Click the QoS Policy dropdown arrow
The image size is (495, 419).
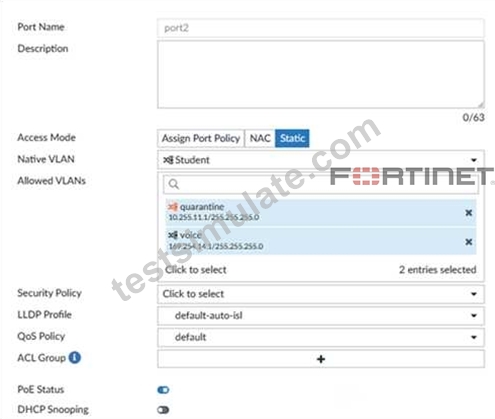click(474, 337)
